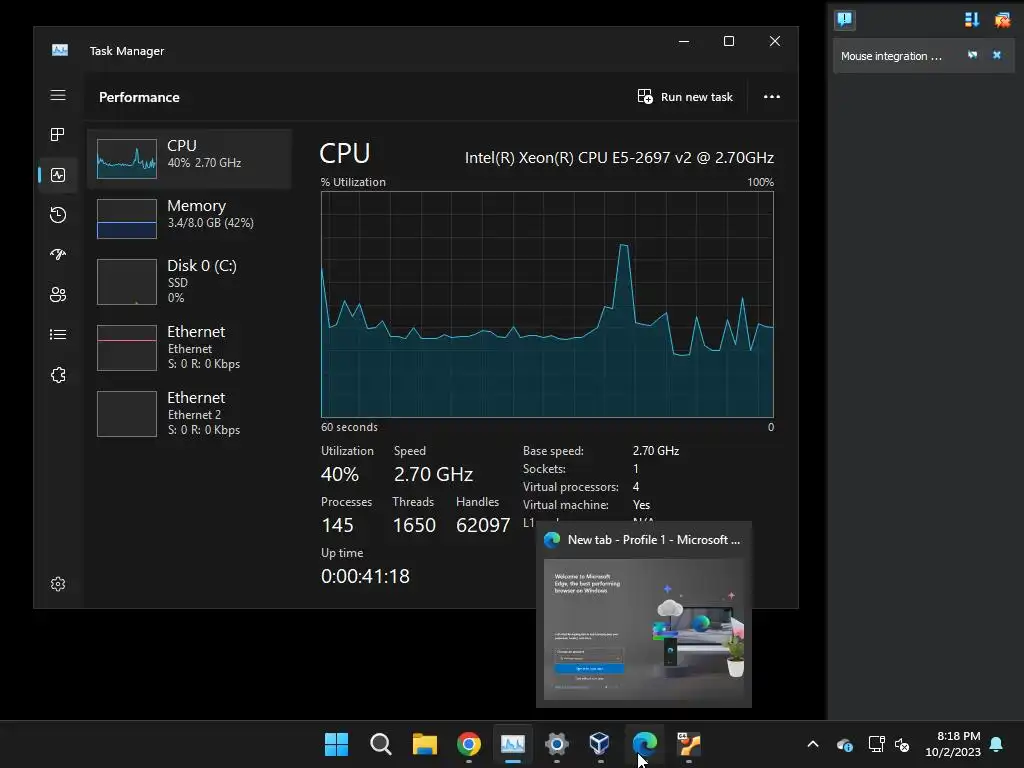Image resolution: width=1024 pixels, height=768 pixels.
Task: Maximize the Task Manager window
Action: click(729, 41)
